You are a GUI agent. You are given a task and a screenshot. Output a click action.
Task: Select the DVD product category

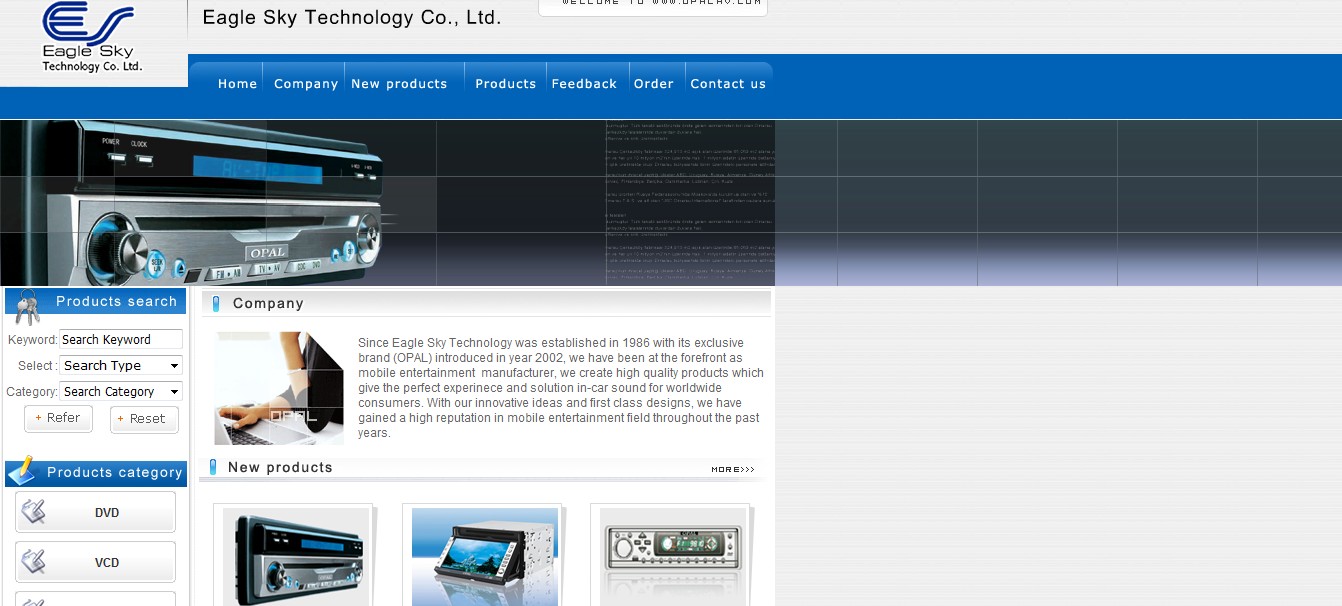click(x=95, y=512)
